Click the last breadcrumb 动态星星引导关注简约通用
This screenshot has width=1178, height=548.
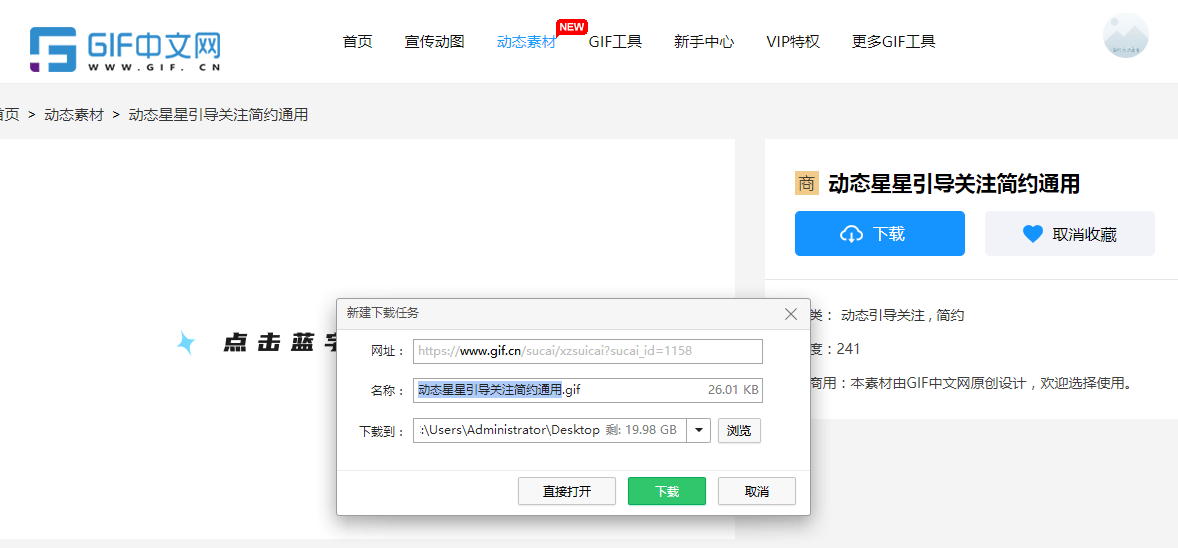pos(218,115)
